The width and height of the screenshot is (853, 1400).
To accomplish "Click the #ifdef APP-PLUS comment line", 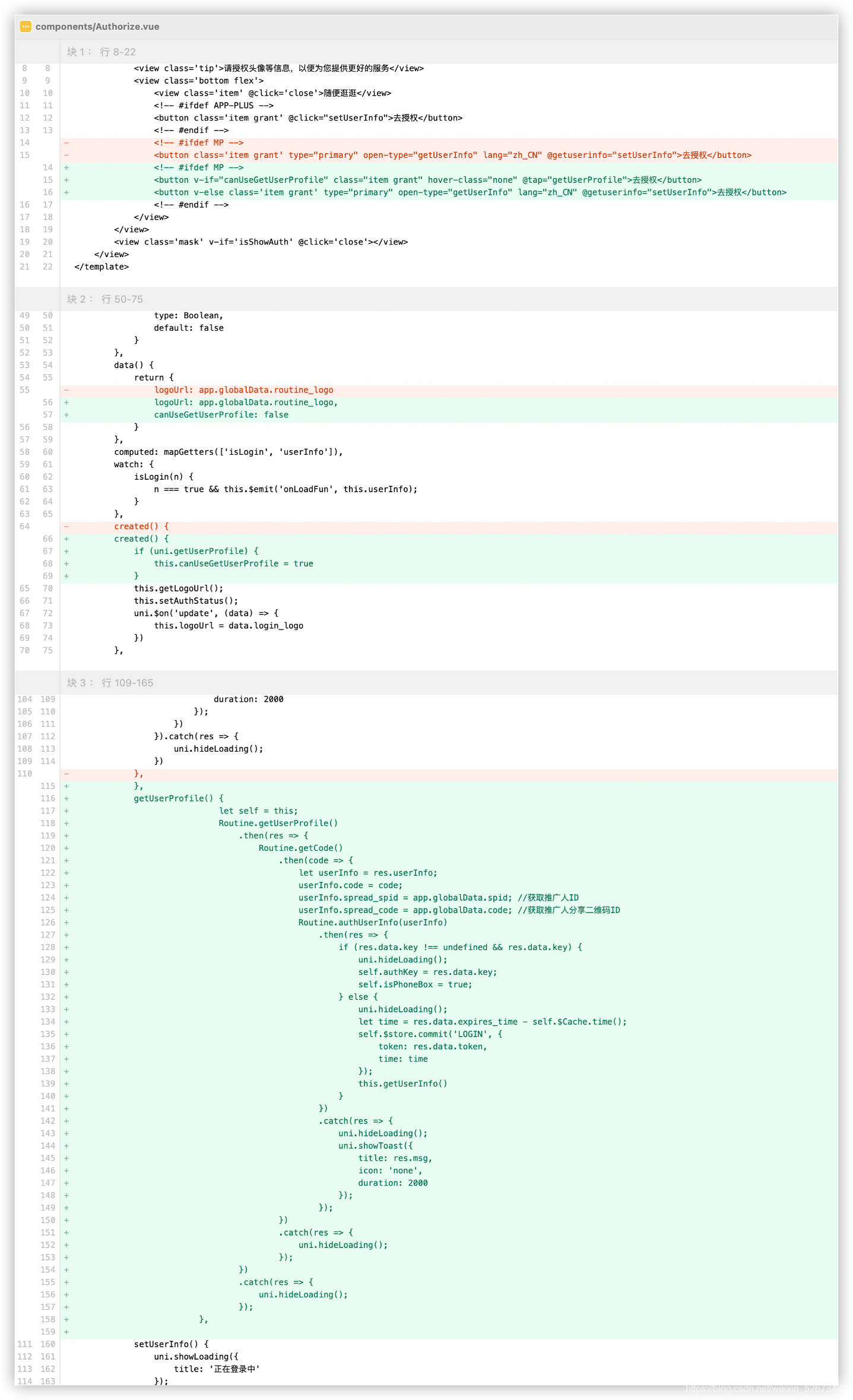I will coord(214,106).
